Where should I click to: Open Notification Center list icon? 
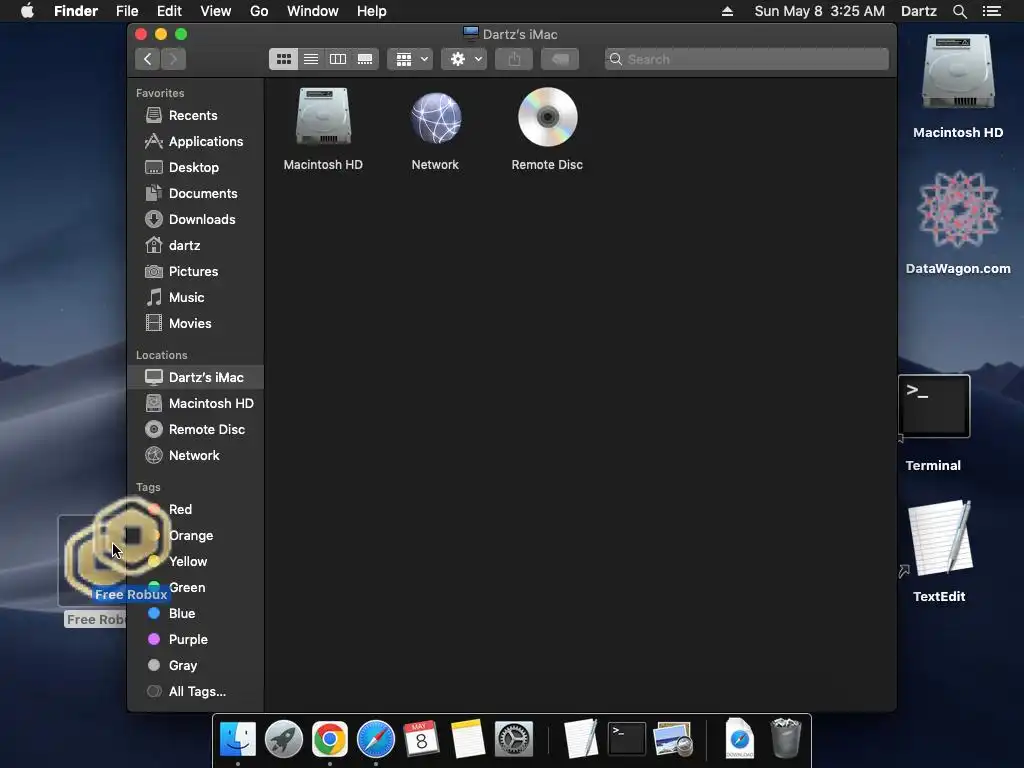[992, 11]
